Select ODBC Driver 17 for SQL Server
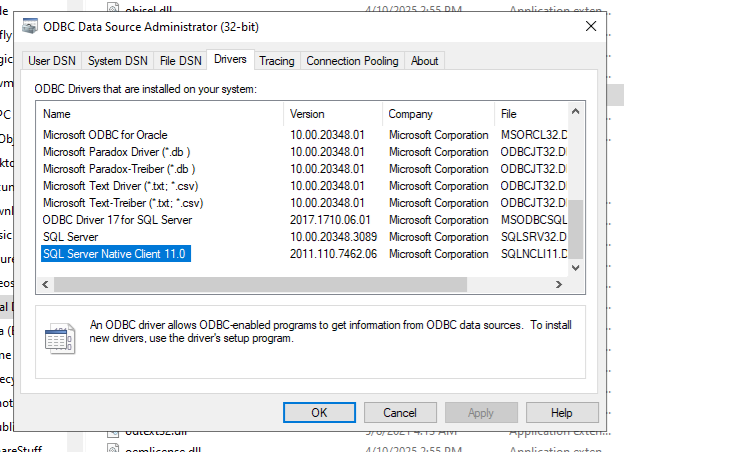The height and width of the screenshot is (476, 734). (117, 220)
